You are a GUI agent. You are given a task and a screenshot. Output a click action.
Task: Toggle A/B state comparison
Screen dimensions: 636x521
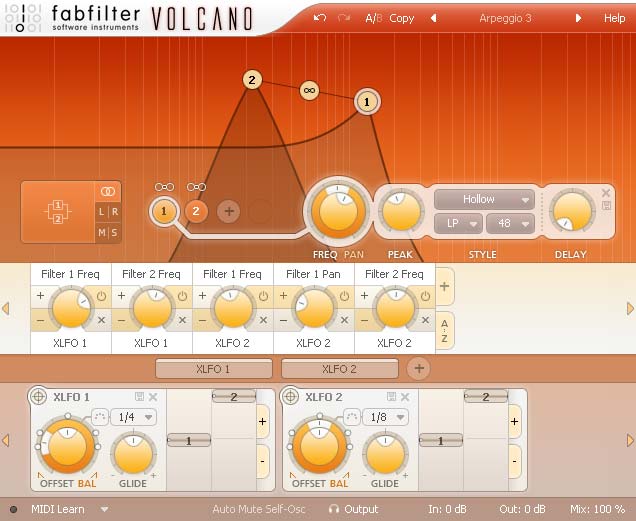tap(373, 18)
